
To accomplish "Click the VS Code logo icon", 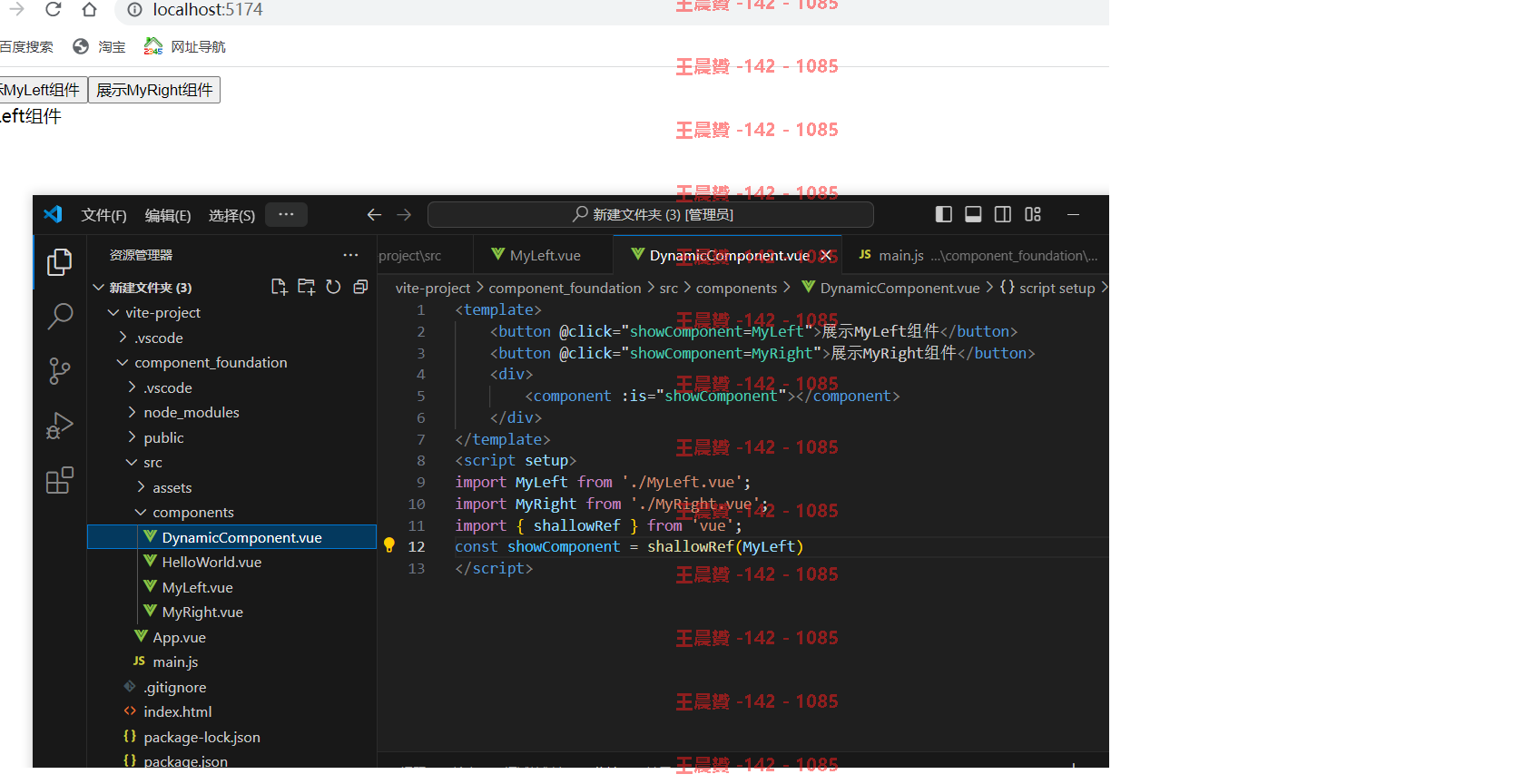I will click(x=53, y=214).
